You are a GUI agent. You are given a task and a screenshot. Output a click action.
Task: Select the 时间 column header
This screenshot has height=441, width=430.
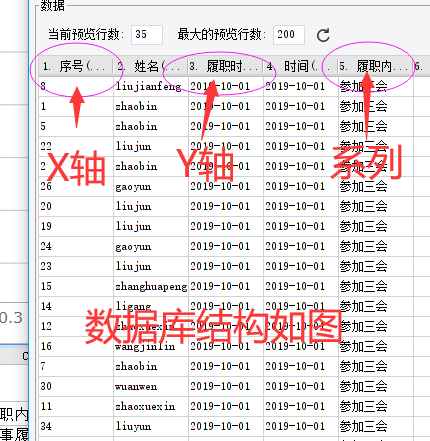coord(301,67)
